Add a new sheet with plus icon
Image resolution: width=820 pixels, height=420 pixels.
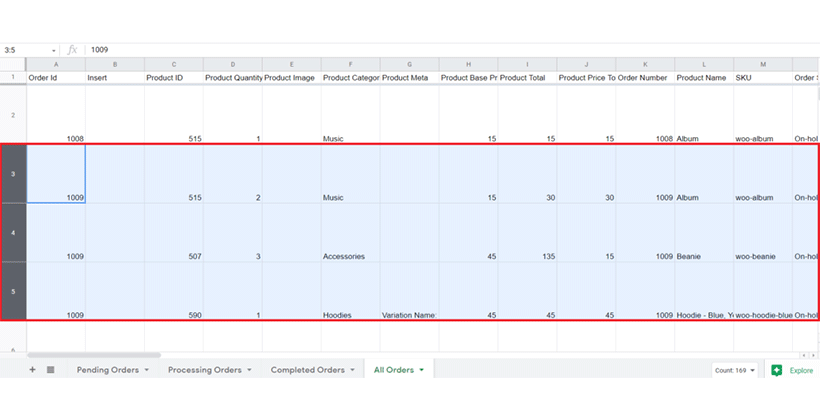coord(32,370)
